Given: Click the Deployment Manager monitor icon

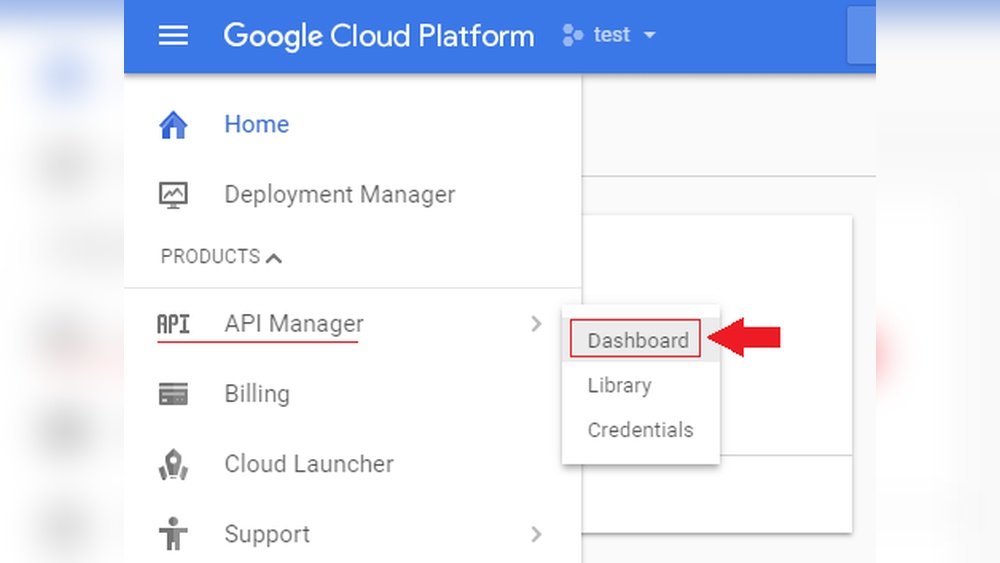Looking at the screenshot, I should click(173, 195).
